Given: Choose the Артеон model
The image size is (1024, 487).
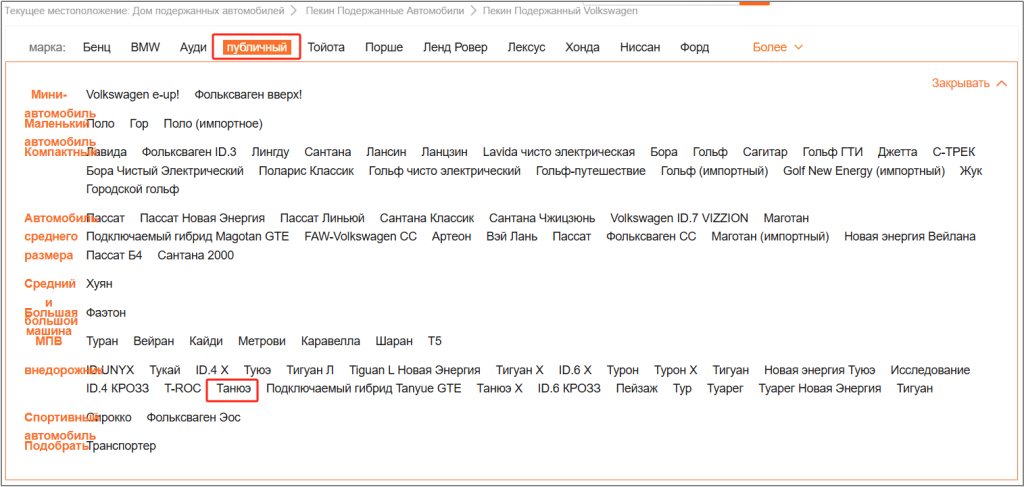Looking at the screenshot, I should pos(451,236).
